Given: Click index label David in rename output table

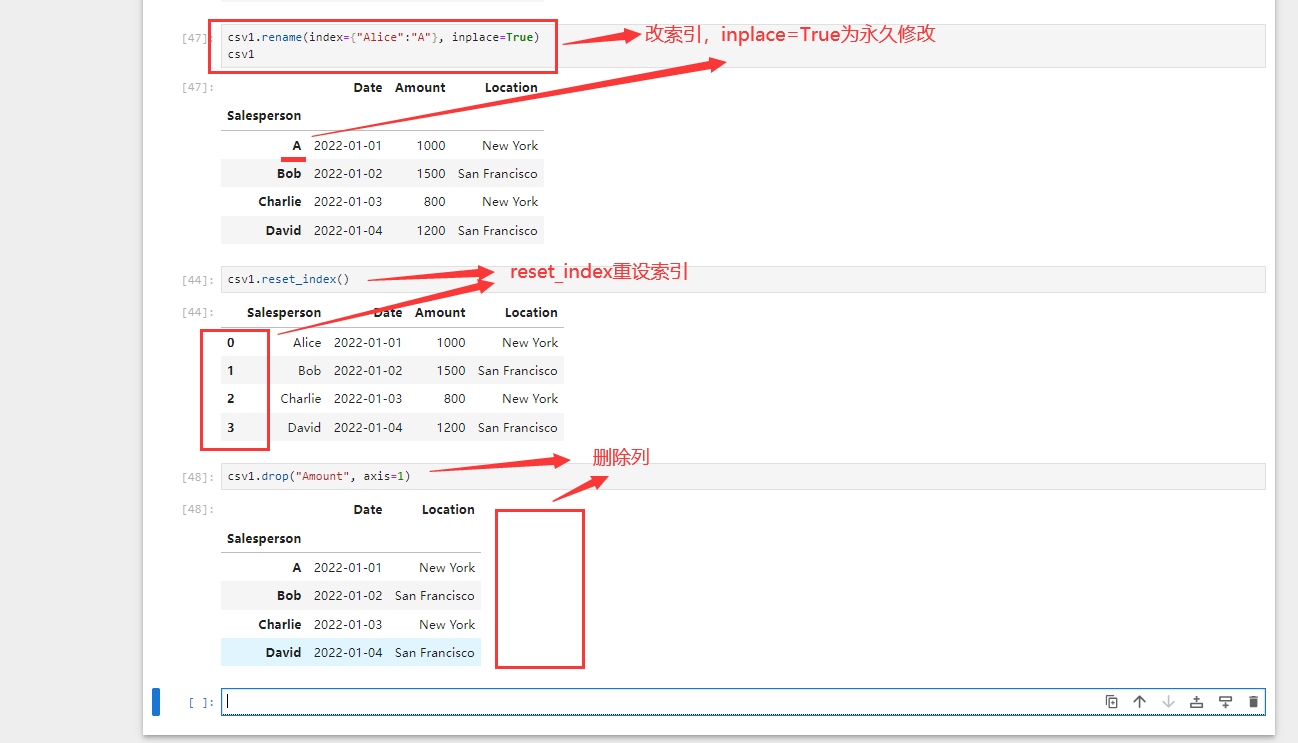Looking at the screenshot, I should [x=283, y=230].
